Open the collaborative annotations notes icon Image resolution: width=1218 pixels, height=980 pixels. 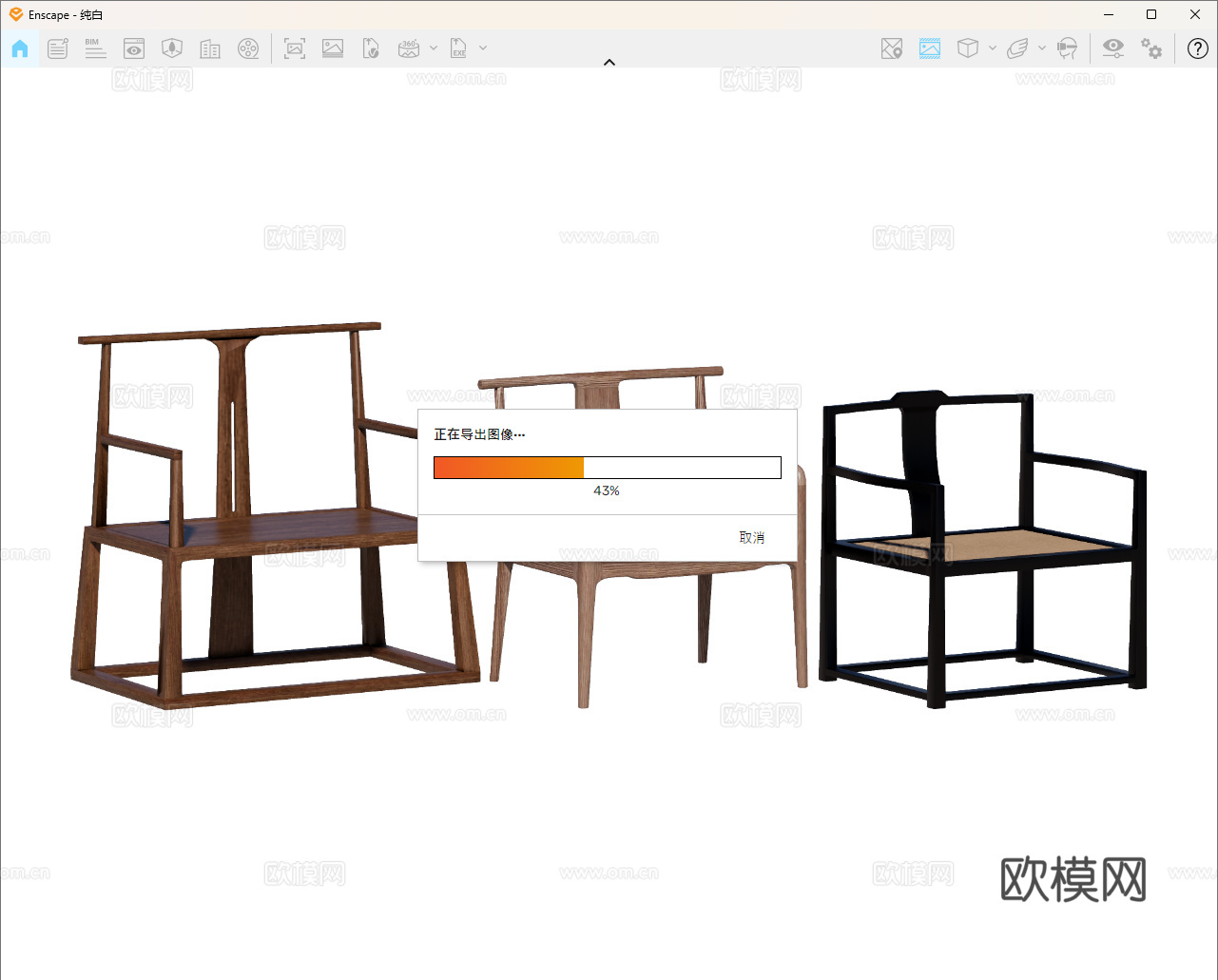click(x=58, y=48)
